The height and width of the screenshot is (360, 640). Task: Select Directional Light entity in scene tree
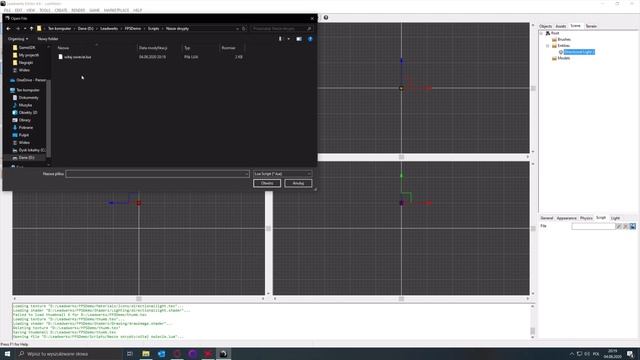click(x=579, y=52)
